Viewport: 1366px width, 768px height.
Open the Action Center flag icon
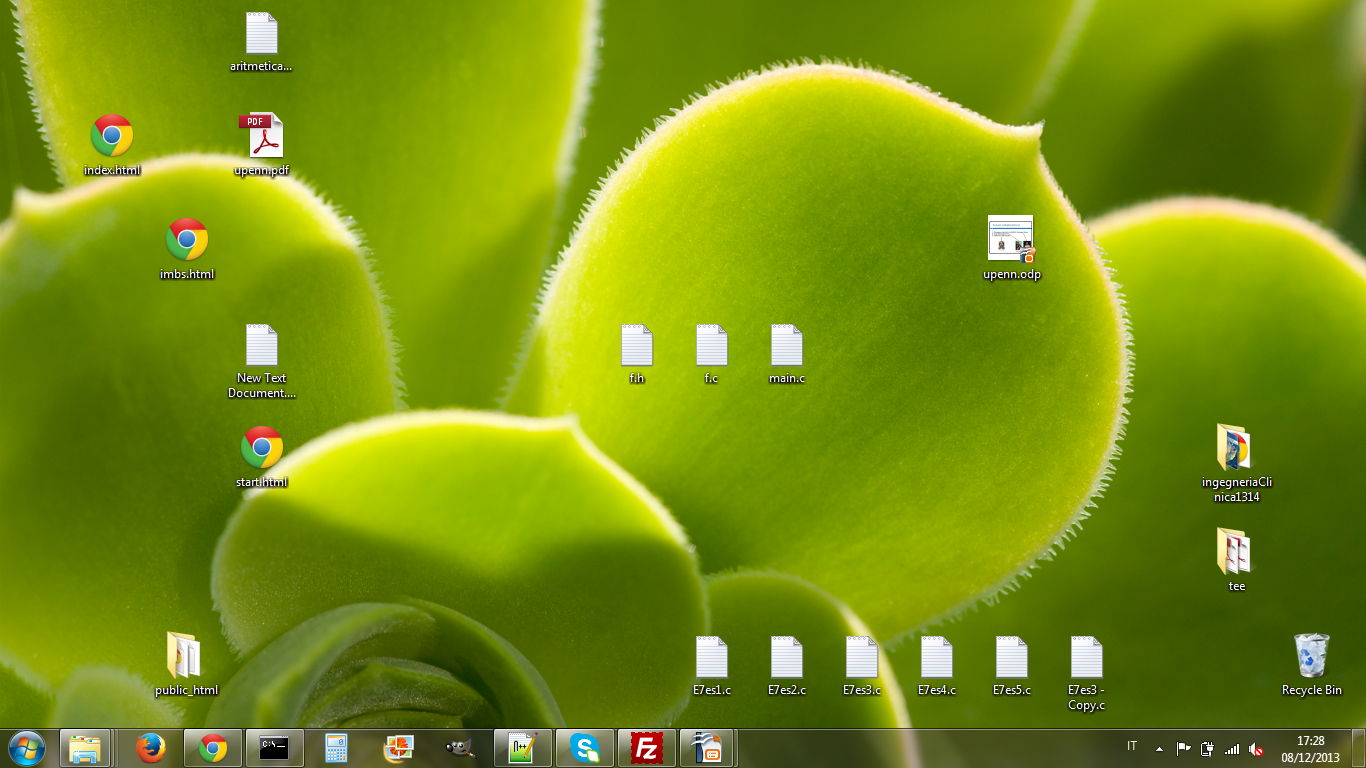pyautogui.click(x=1183, y=748)
